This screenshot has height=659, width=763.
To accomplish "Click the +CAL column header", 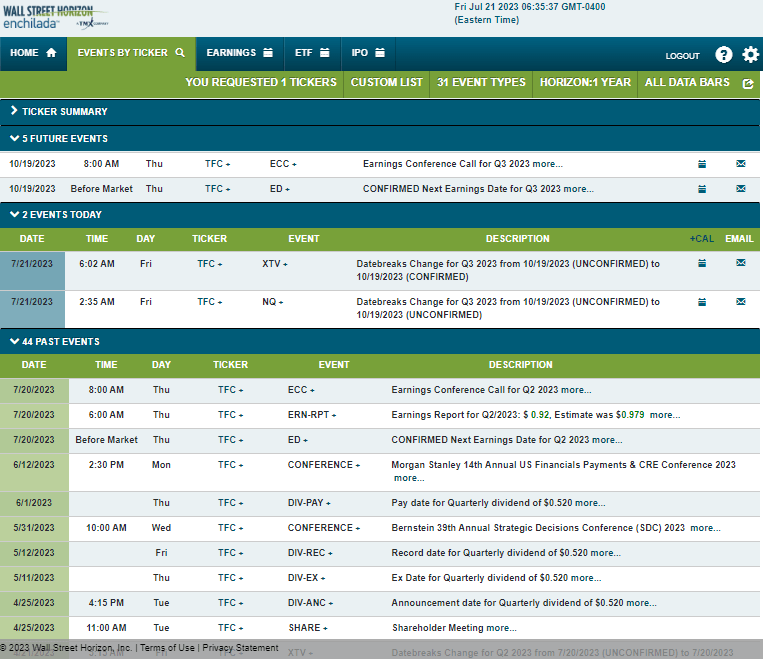I will pos(702,239).
